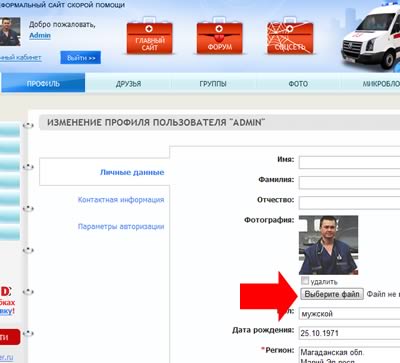400x363 pixels.
Task: Focus the Имя input field
Action: [x=349, y=162]
